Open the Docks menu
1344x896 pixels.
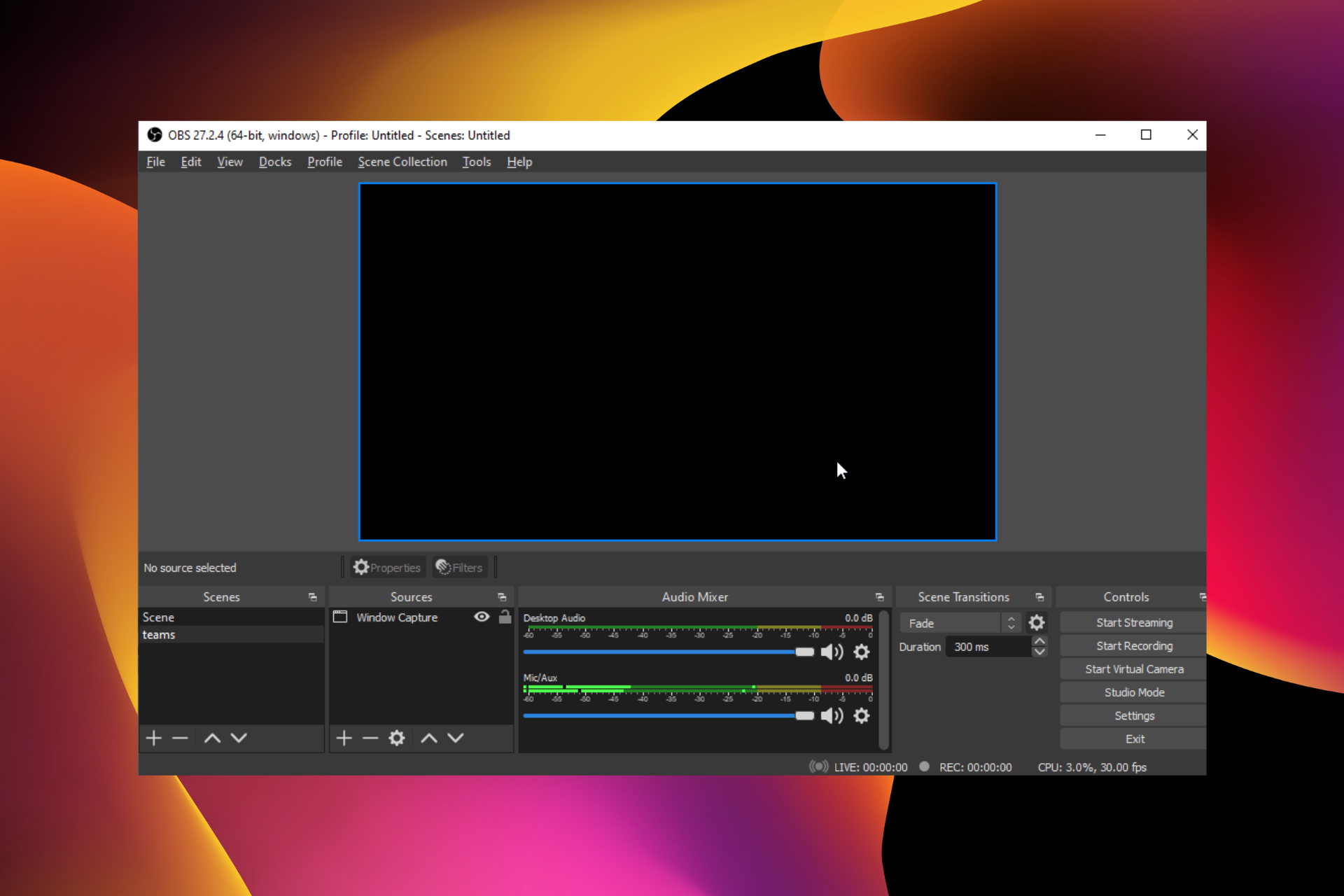(x=275, y=162)
